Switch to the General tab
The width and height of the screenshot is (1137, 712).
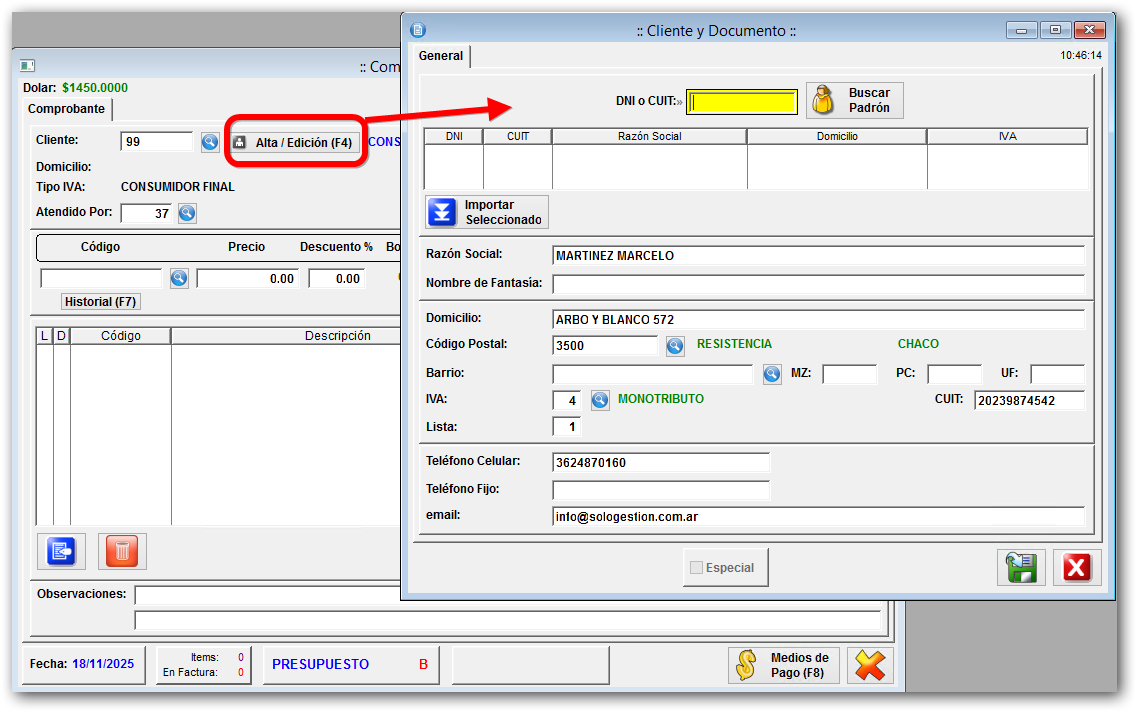[440, 56]
